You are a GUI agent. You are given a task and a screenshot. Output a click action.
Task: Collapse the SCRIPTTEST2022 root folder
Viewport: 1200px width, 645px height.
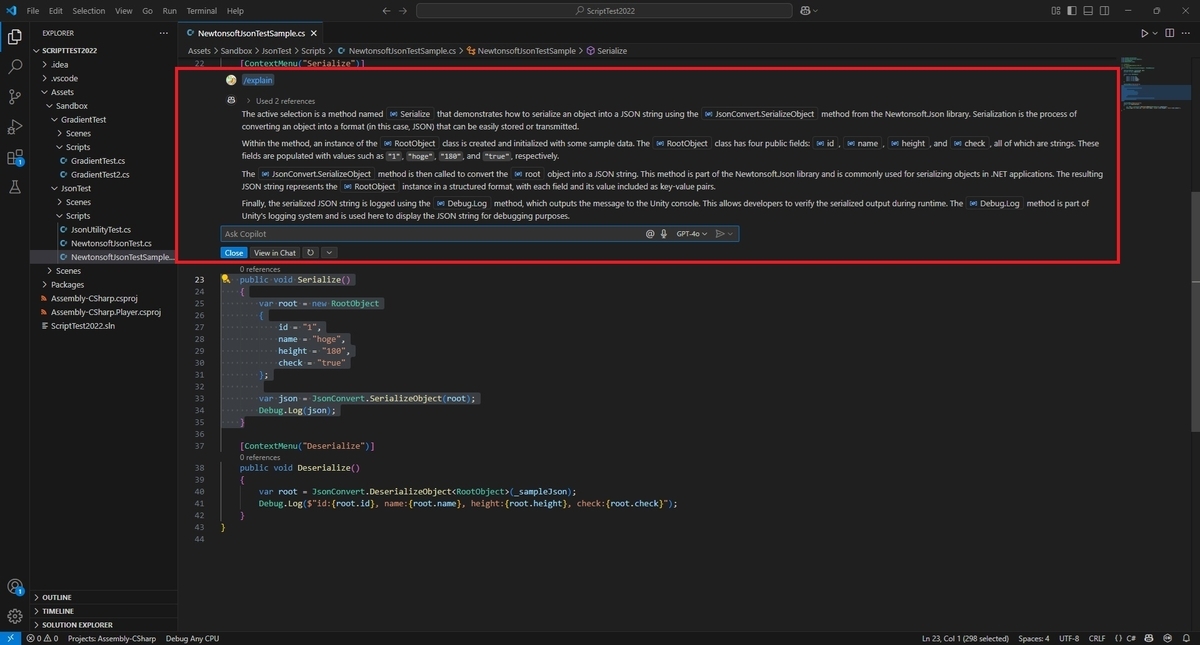coord(104,51)
